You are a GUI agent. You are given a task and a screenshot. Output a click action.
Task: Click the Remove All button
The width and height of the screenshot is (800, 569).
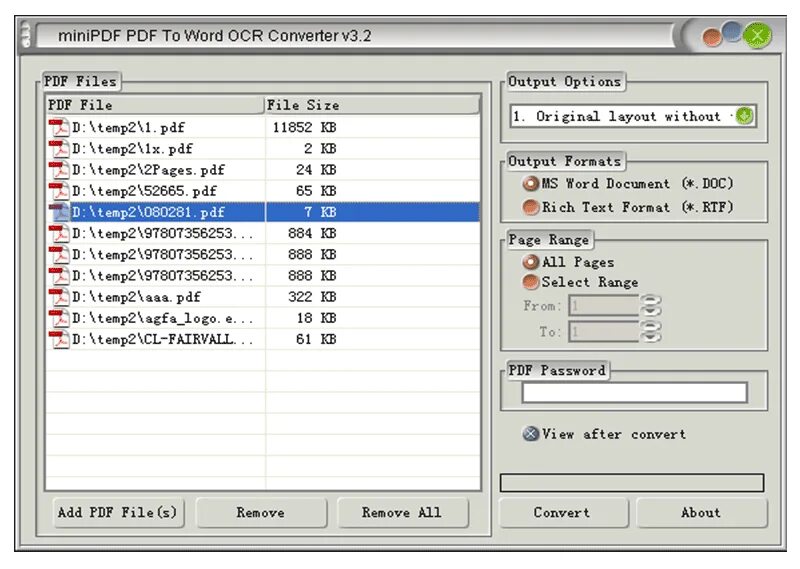click(402, 512)
